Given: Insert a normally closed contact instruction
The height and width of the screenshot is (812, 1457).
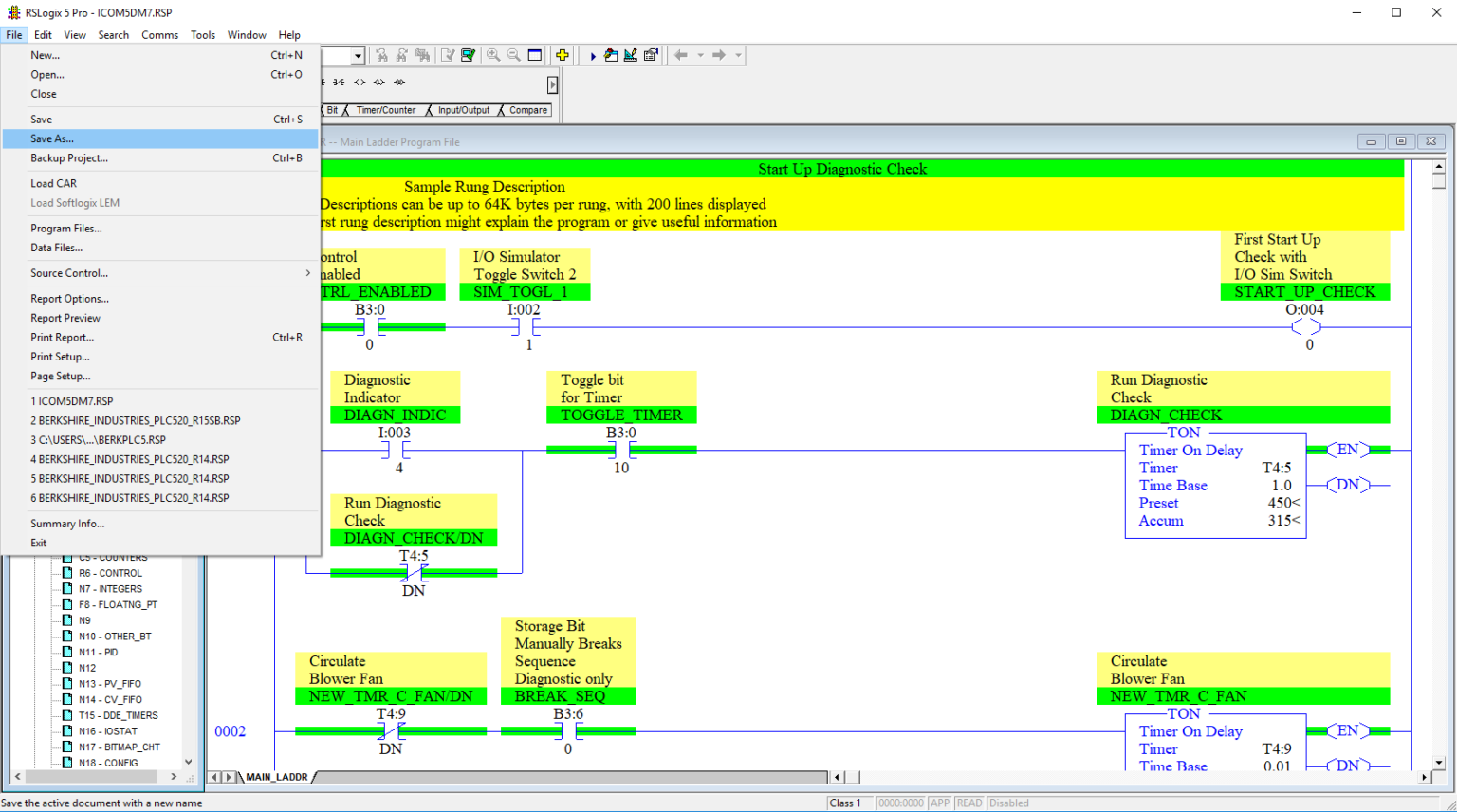Looking at the screenshot, I should coord(338,82).
